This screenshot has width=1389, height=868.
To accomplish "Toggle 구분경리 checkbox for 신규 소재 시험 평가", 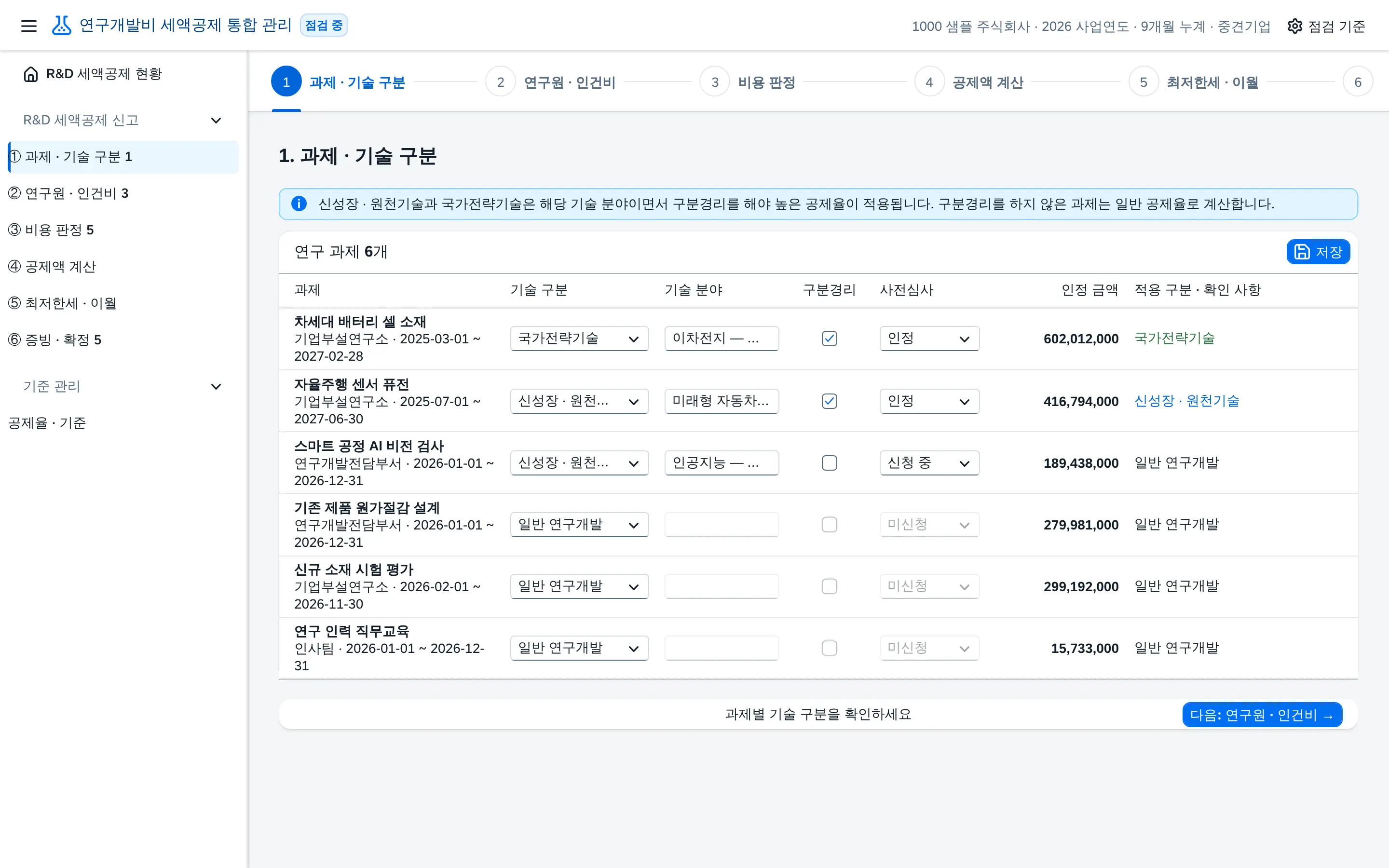I will [x=830, y=586].
